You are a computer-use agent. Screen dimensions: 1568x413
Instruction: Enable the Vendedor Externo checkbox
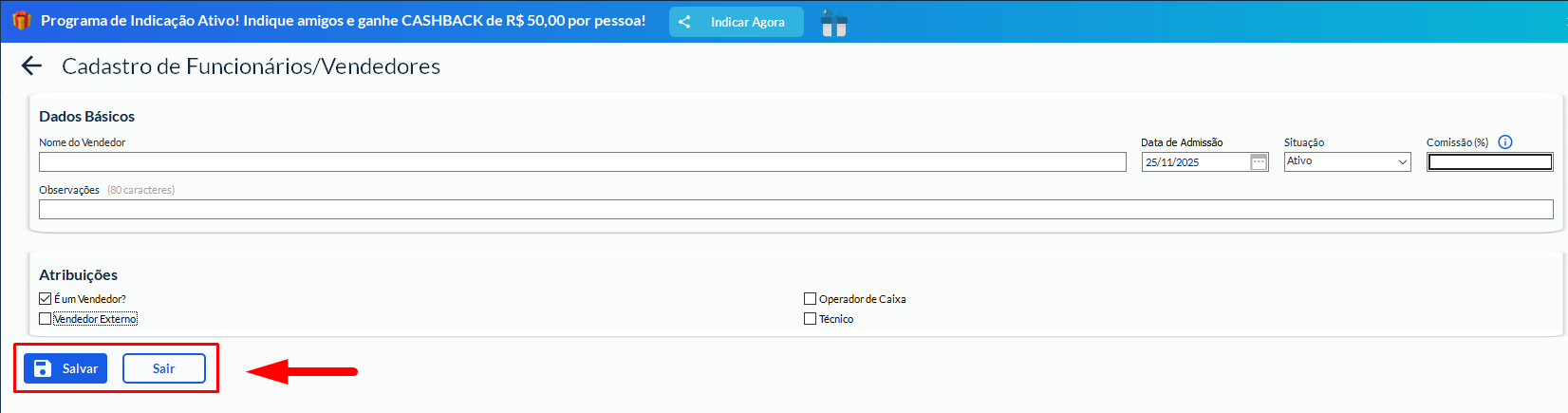(x=46, y=319)
